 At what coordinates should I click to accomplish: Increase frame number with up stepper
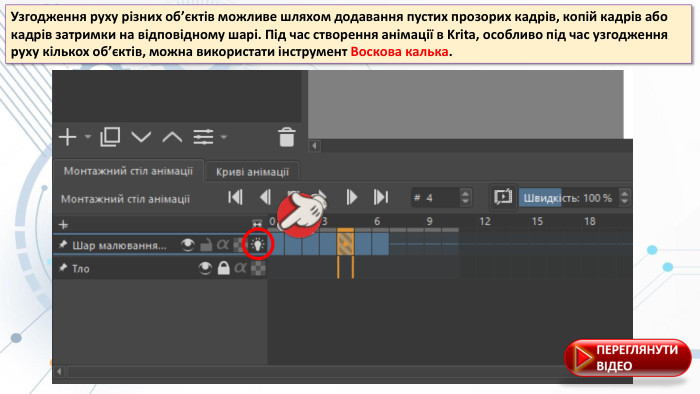[x=465, y=193]
